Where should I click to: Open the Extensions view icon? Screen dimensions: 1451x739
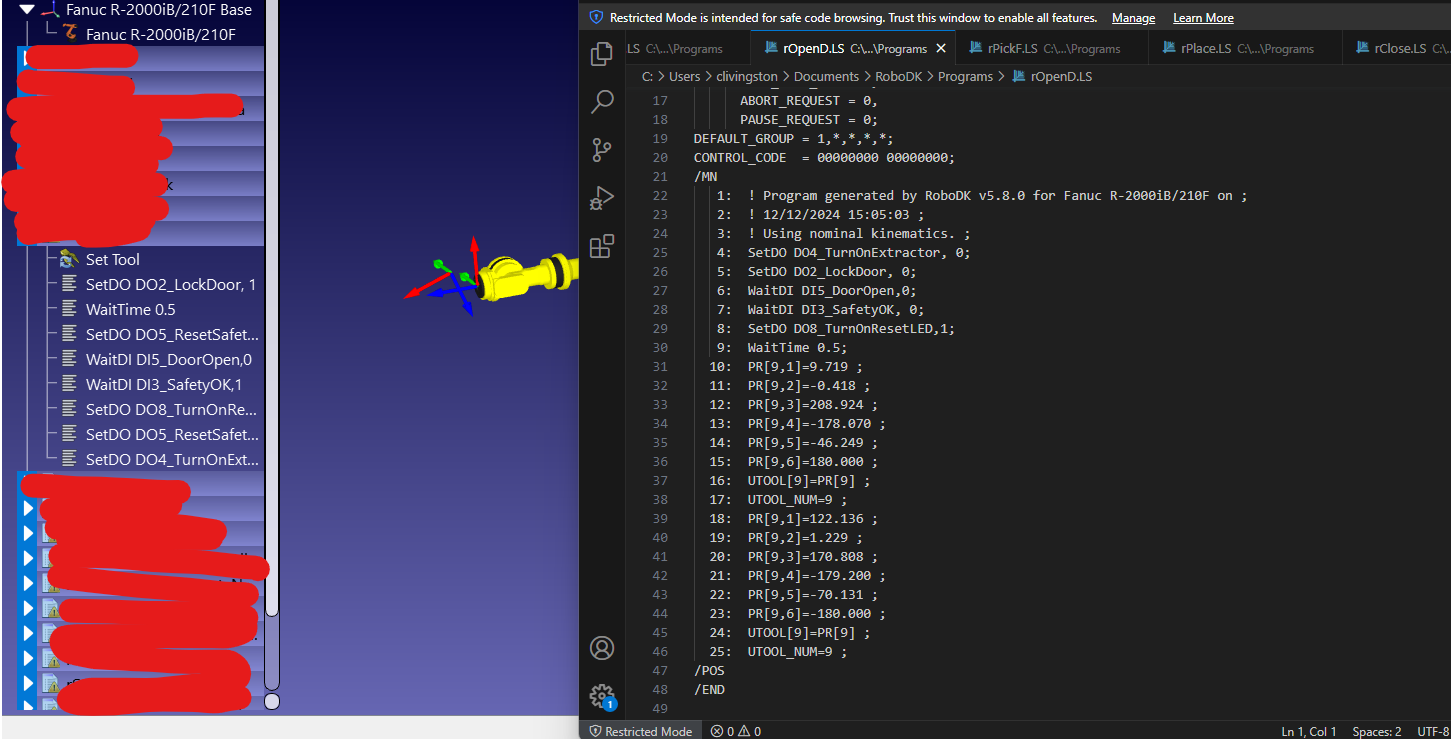pyautogui.click(x=602, y=246)
